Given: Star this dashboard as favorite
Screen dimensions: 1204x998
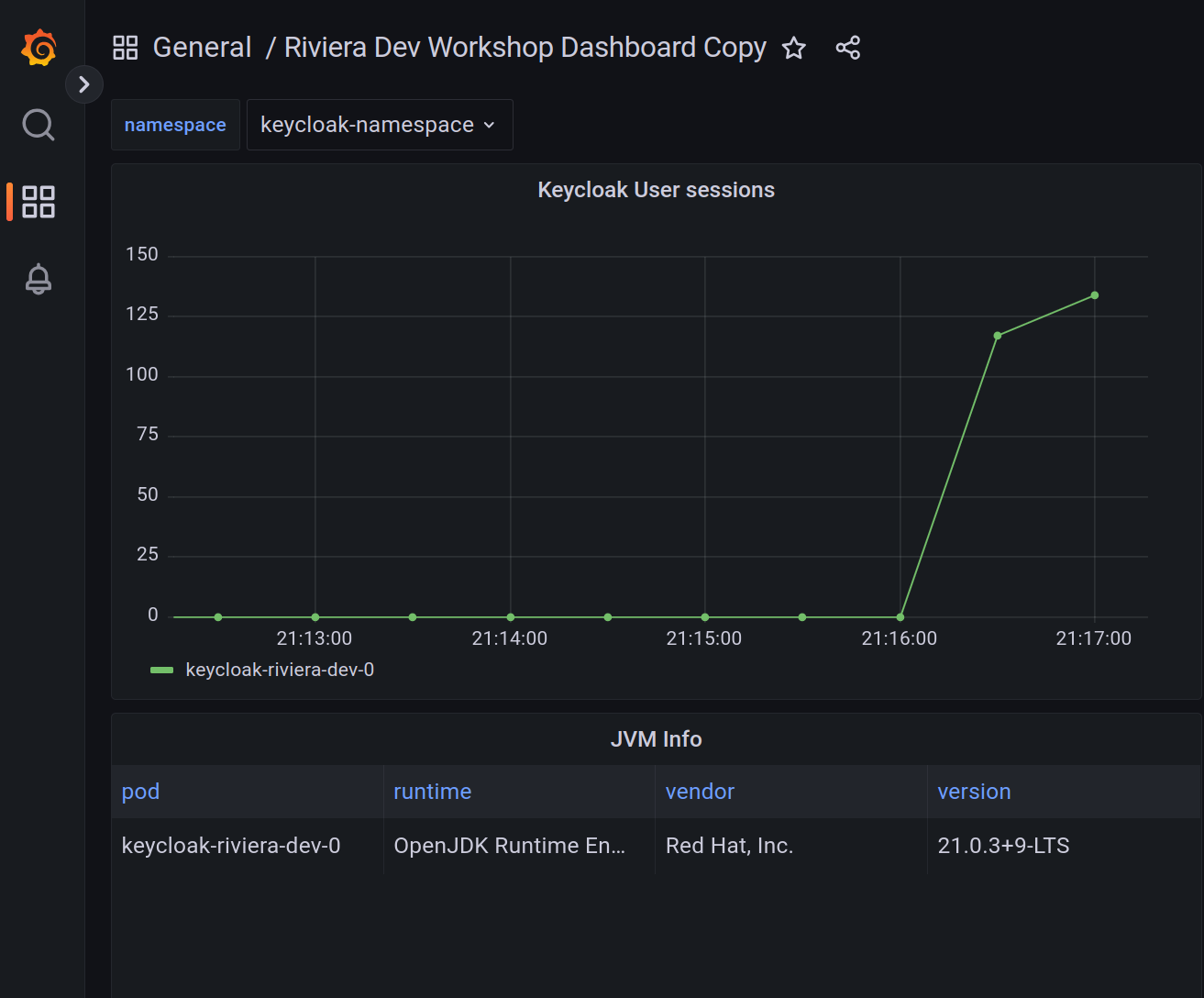Looking at the screenshot, I should [794, 48].
